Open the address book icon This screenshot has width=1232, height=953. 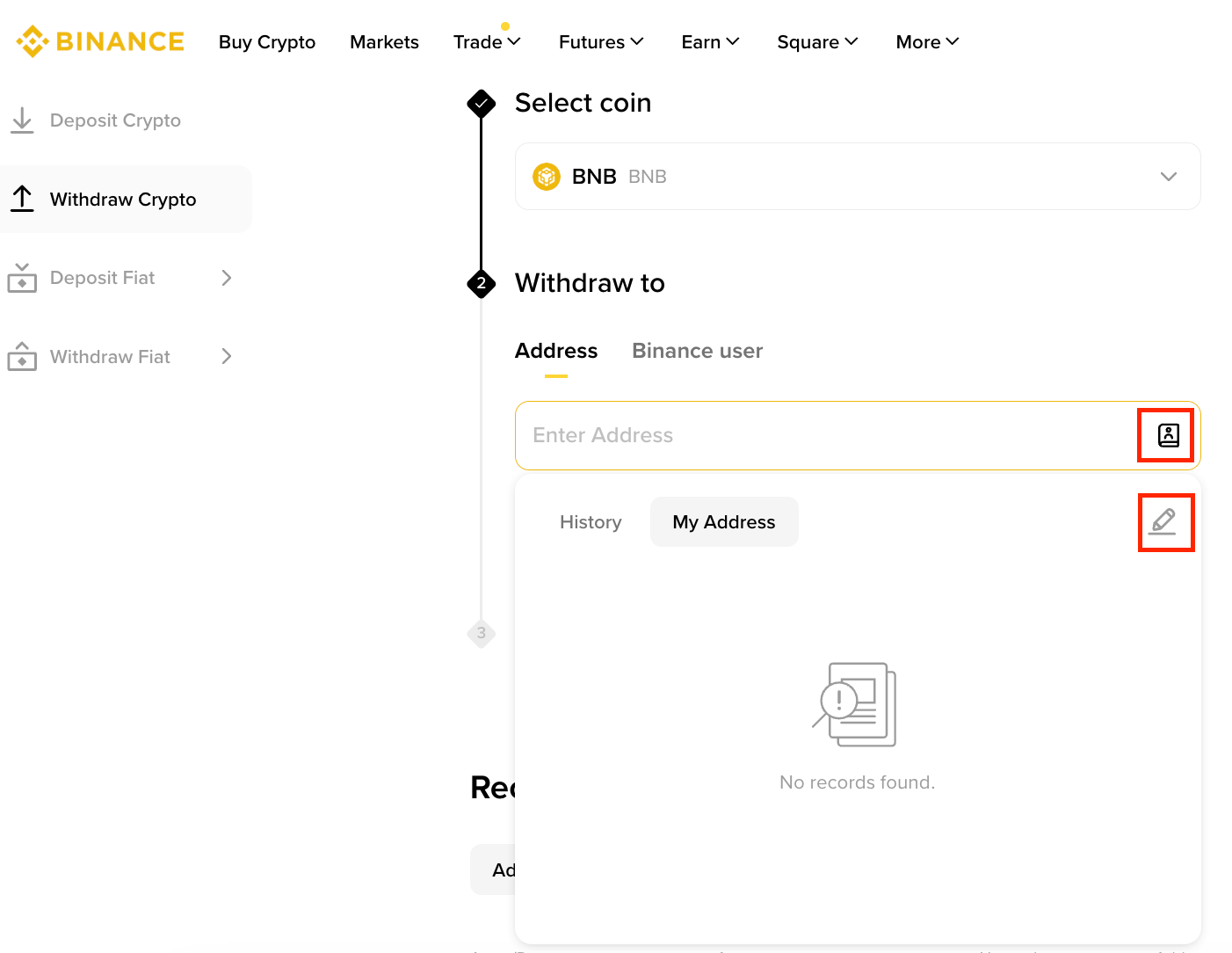click(x=1168, y=435)
